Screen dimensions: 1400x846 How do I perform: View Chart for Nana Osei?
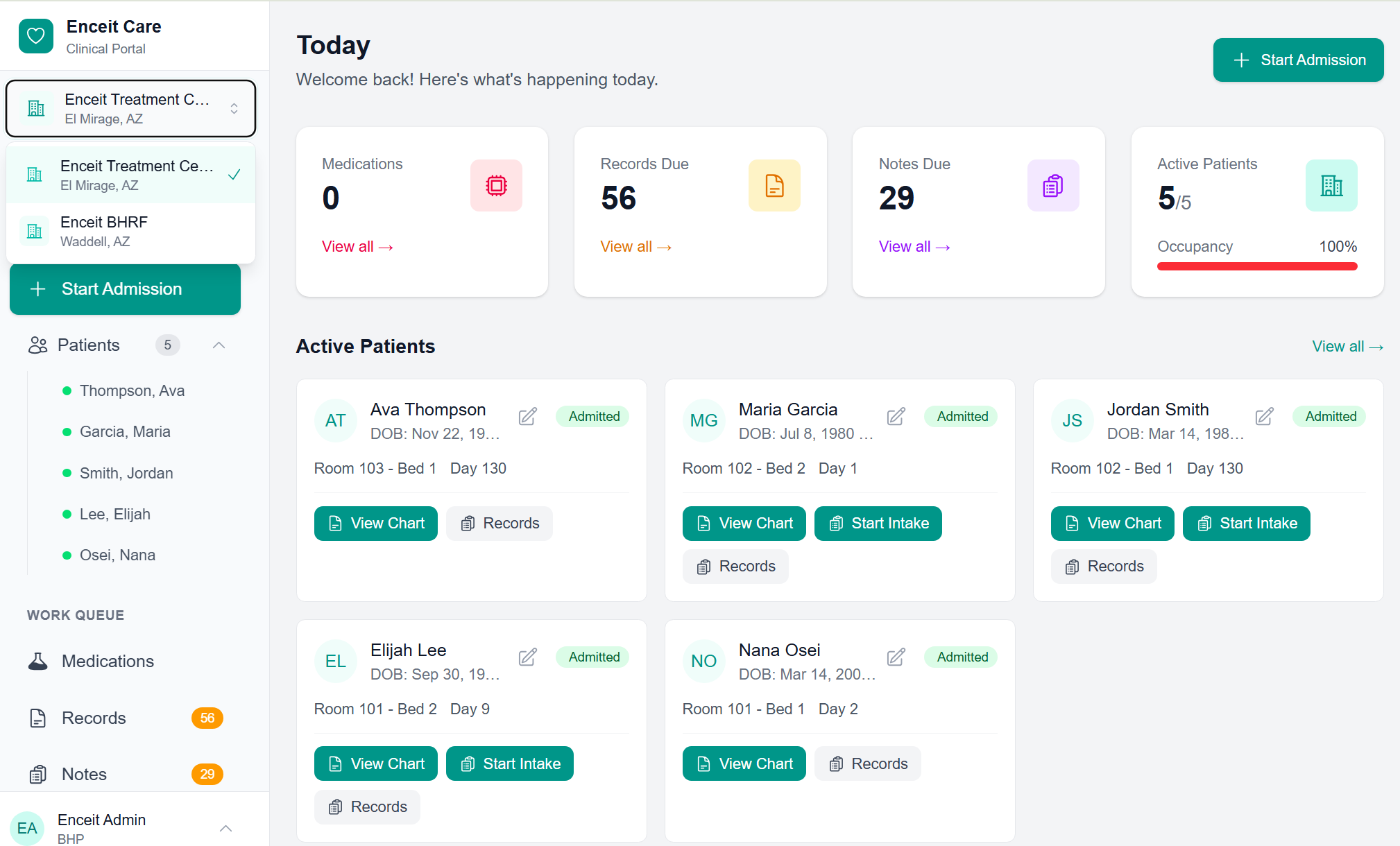[x=744, y=763]
